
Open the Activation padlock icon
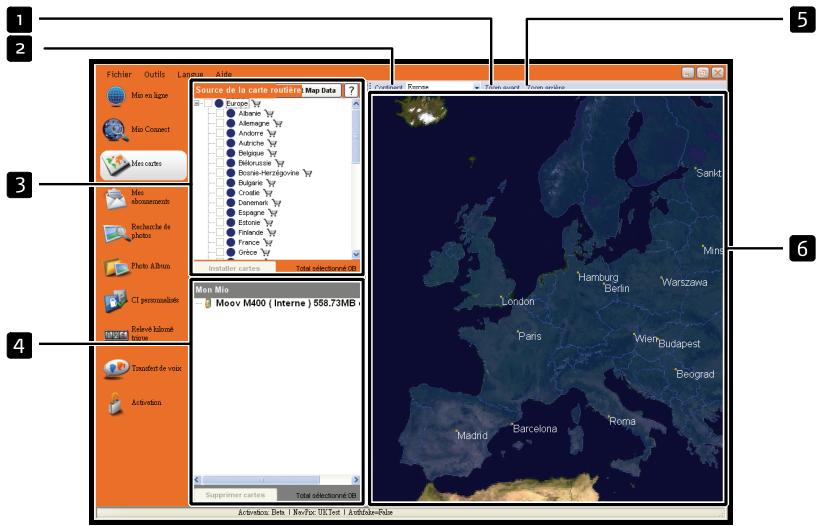pos(115,403)
